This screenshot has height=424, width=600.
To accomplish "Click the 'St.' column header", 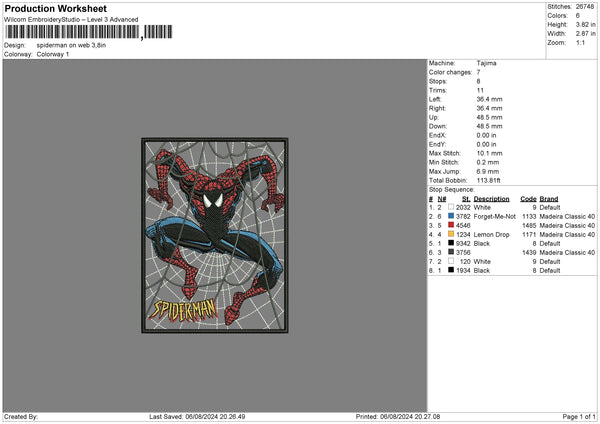I will coord(466,199).
